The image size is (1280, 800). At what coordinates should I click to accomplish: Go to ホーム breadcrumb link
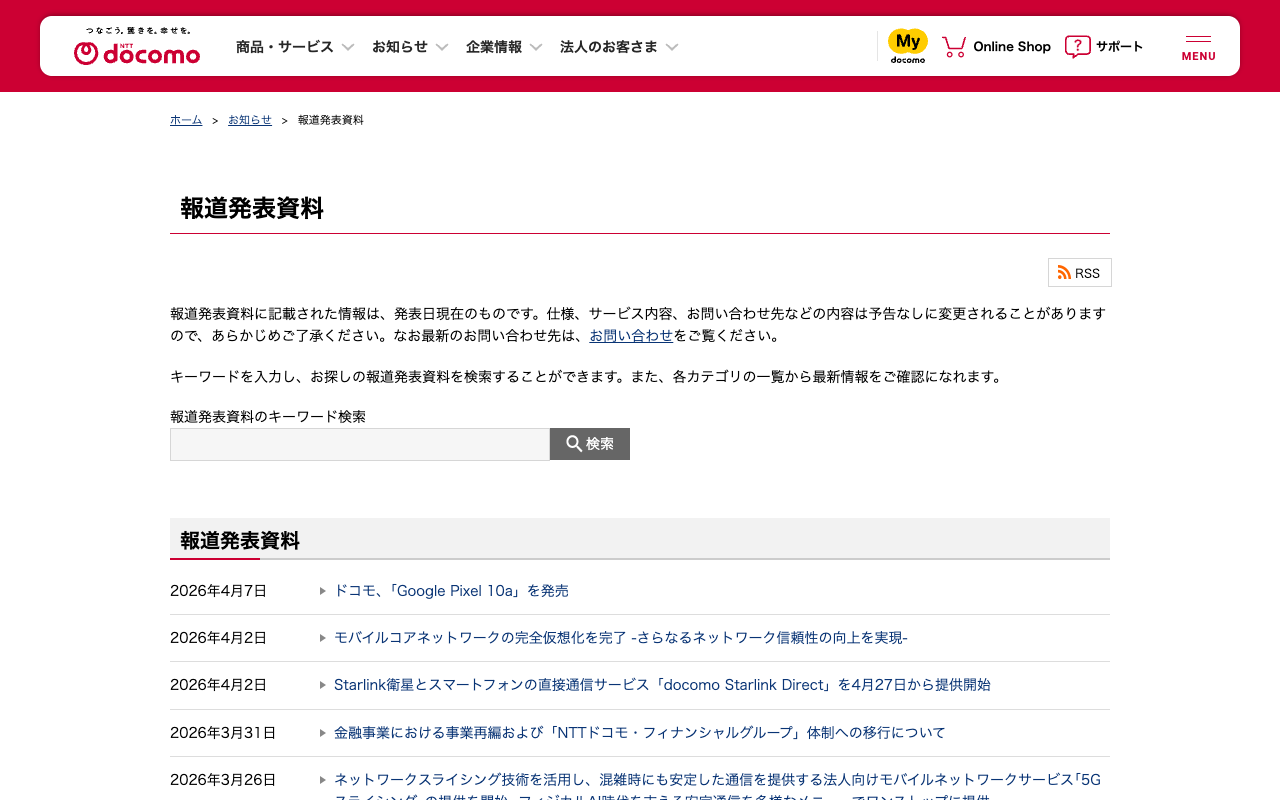coord(186,120)
